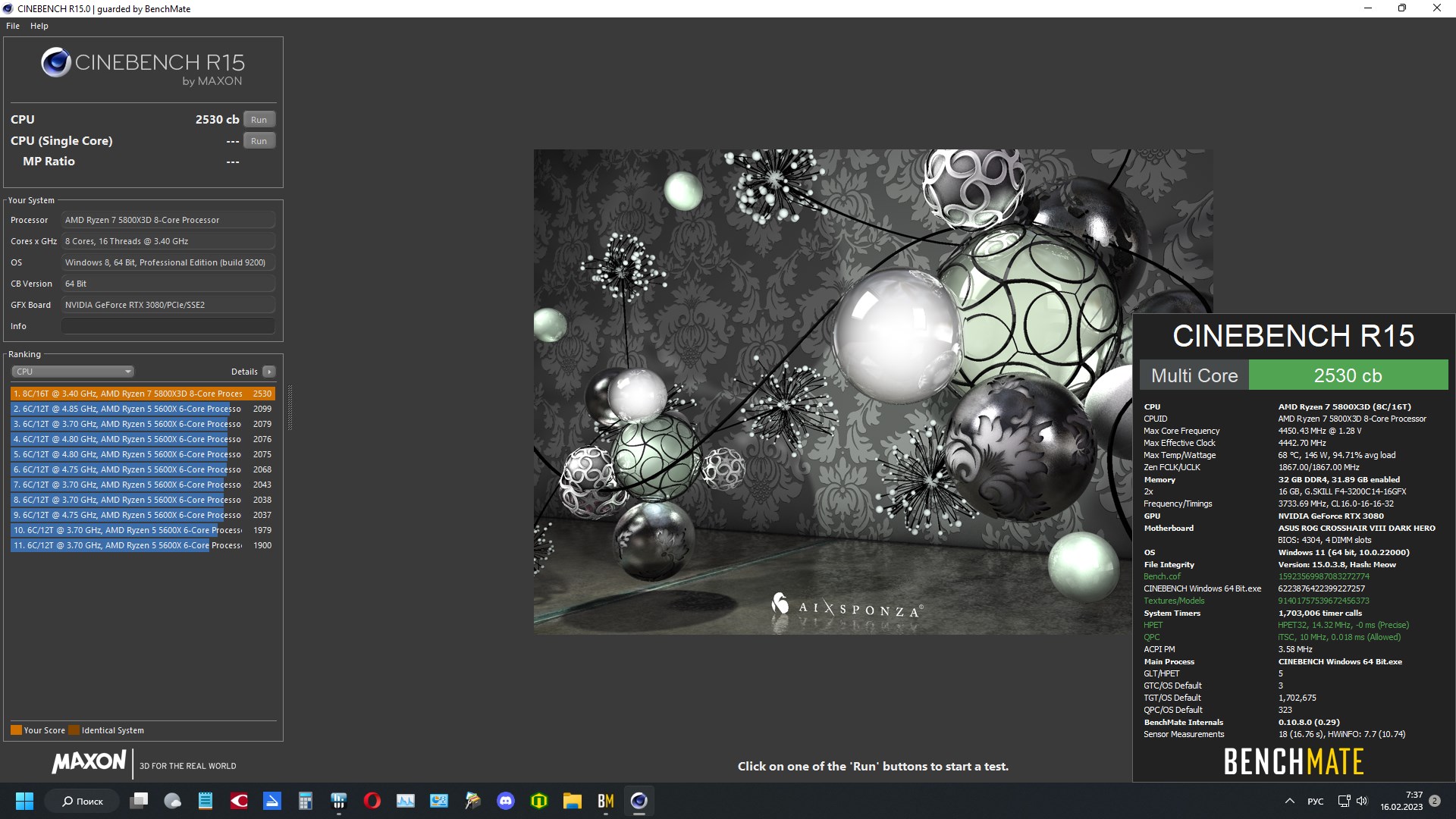The image size is (1456, 819).
Task: Open network settings tray icon
Action: [1344, 801]
